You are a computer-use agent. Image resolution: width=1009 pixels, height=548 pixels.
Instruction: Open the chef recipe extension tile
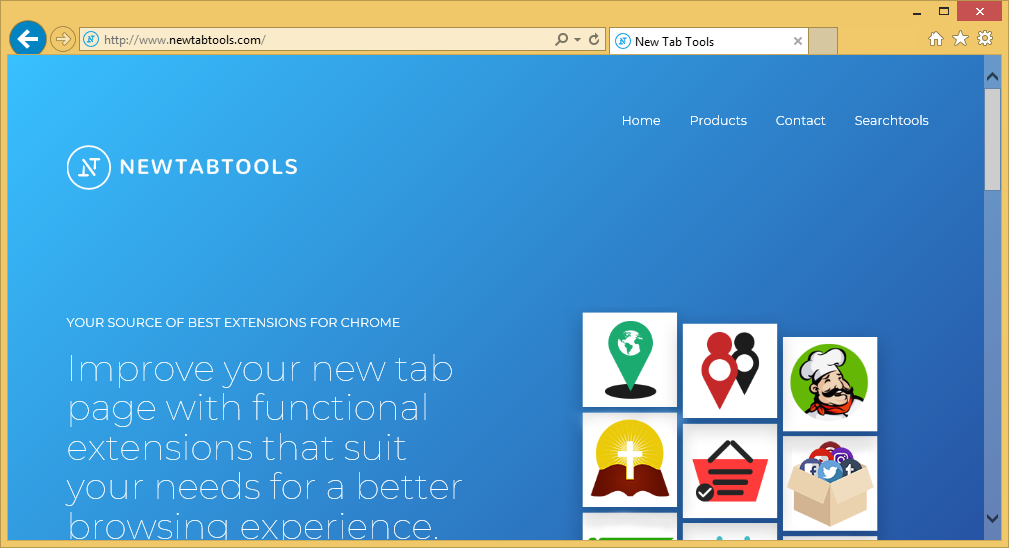tap(830, 384)
